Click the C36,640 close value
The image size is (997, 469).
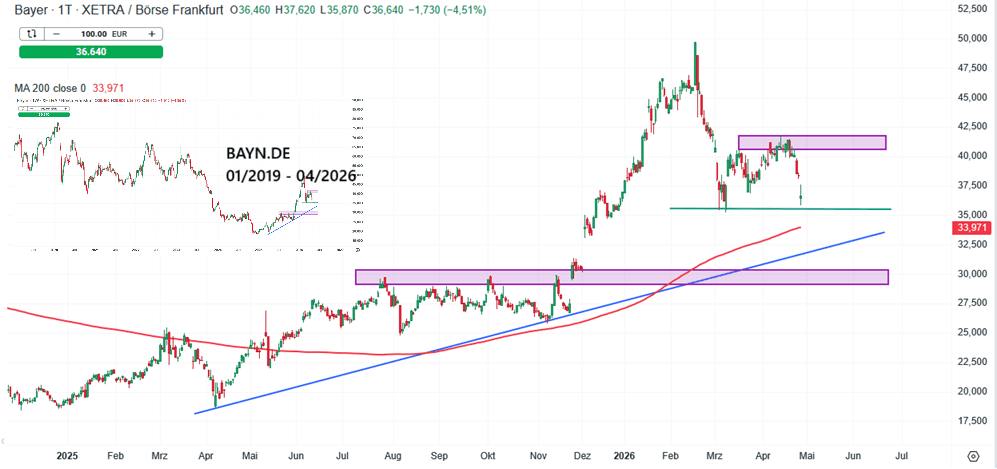pos(382,10)
